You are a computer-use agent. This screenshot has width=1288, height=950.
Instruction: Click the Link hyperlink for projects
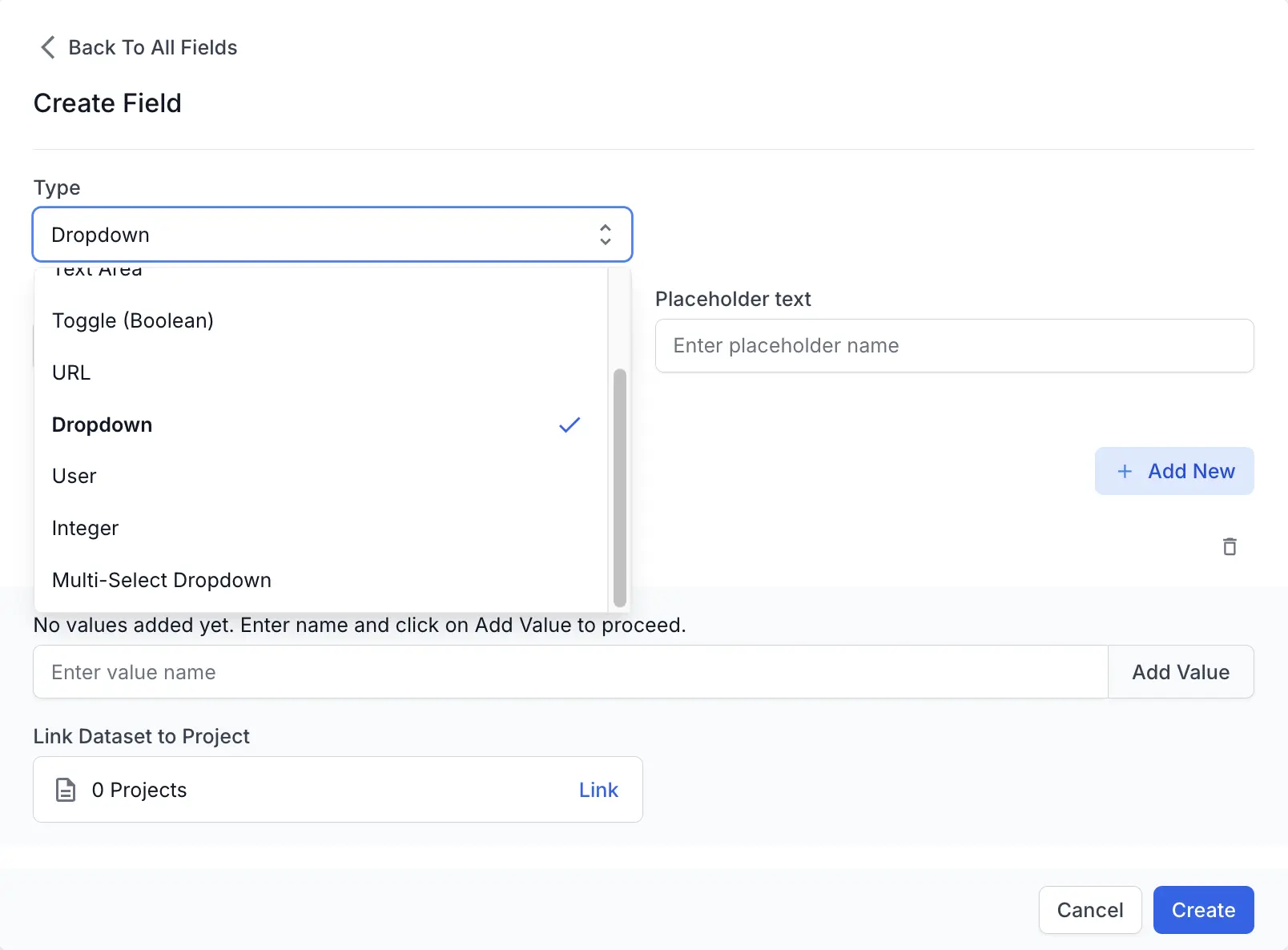(x=598, y=790)
